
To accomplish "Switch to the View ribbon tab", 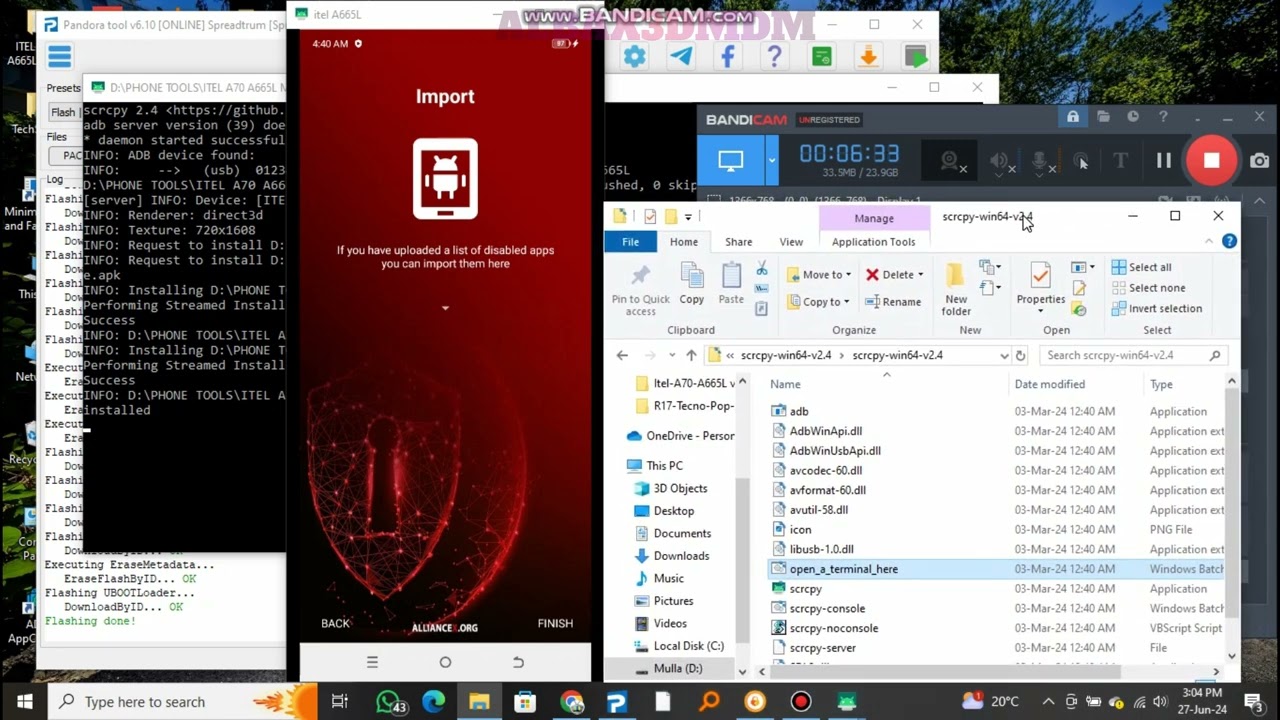I will point(791,242).
